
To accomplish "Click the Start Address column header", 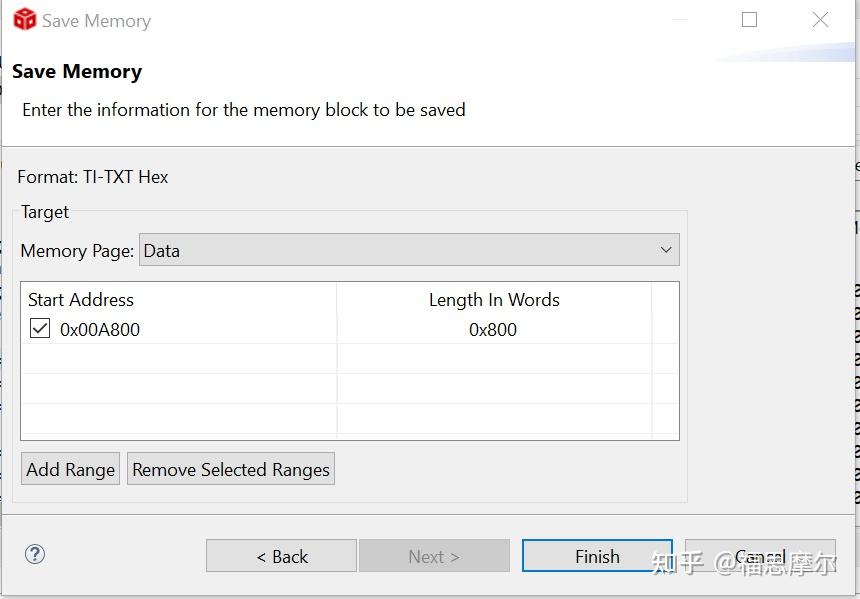I will (81, 299).
